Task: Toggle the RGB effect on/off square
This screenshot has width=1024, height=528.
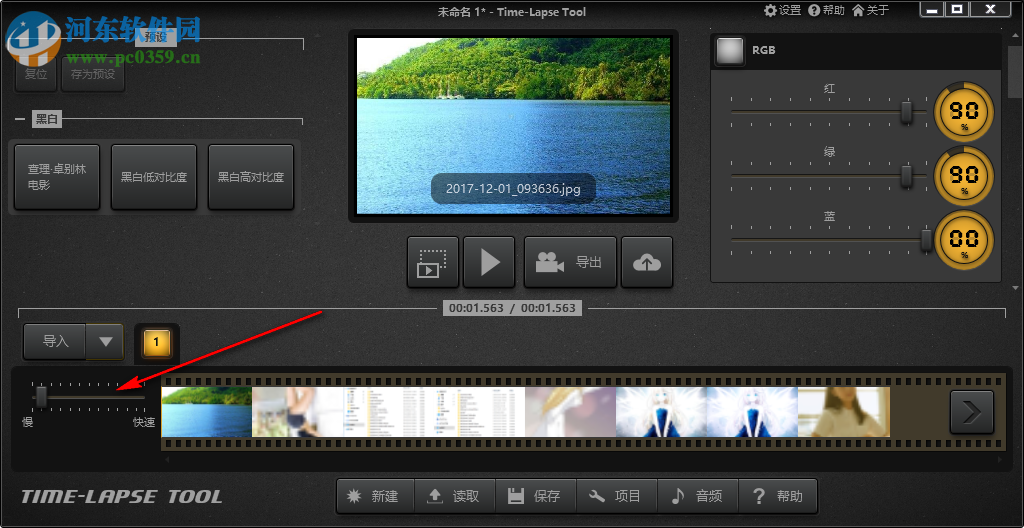Action: [x=729, y=51]
